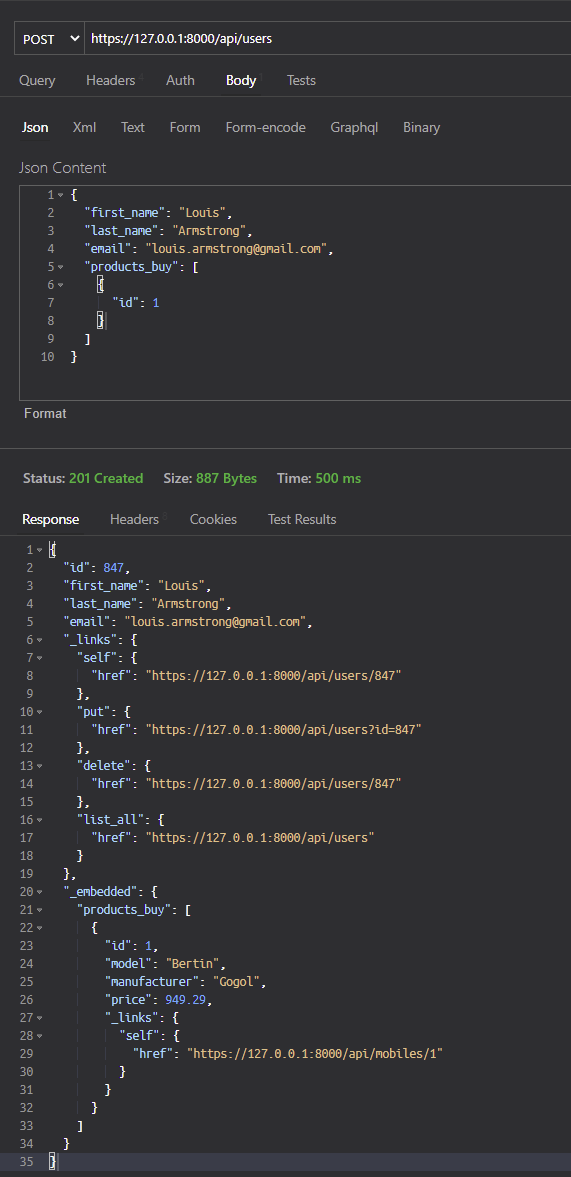The height and width of the screenshot is (1177, 571).
Task: Select the Xml body type
Action: tap(84, 127)
